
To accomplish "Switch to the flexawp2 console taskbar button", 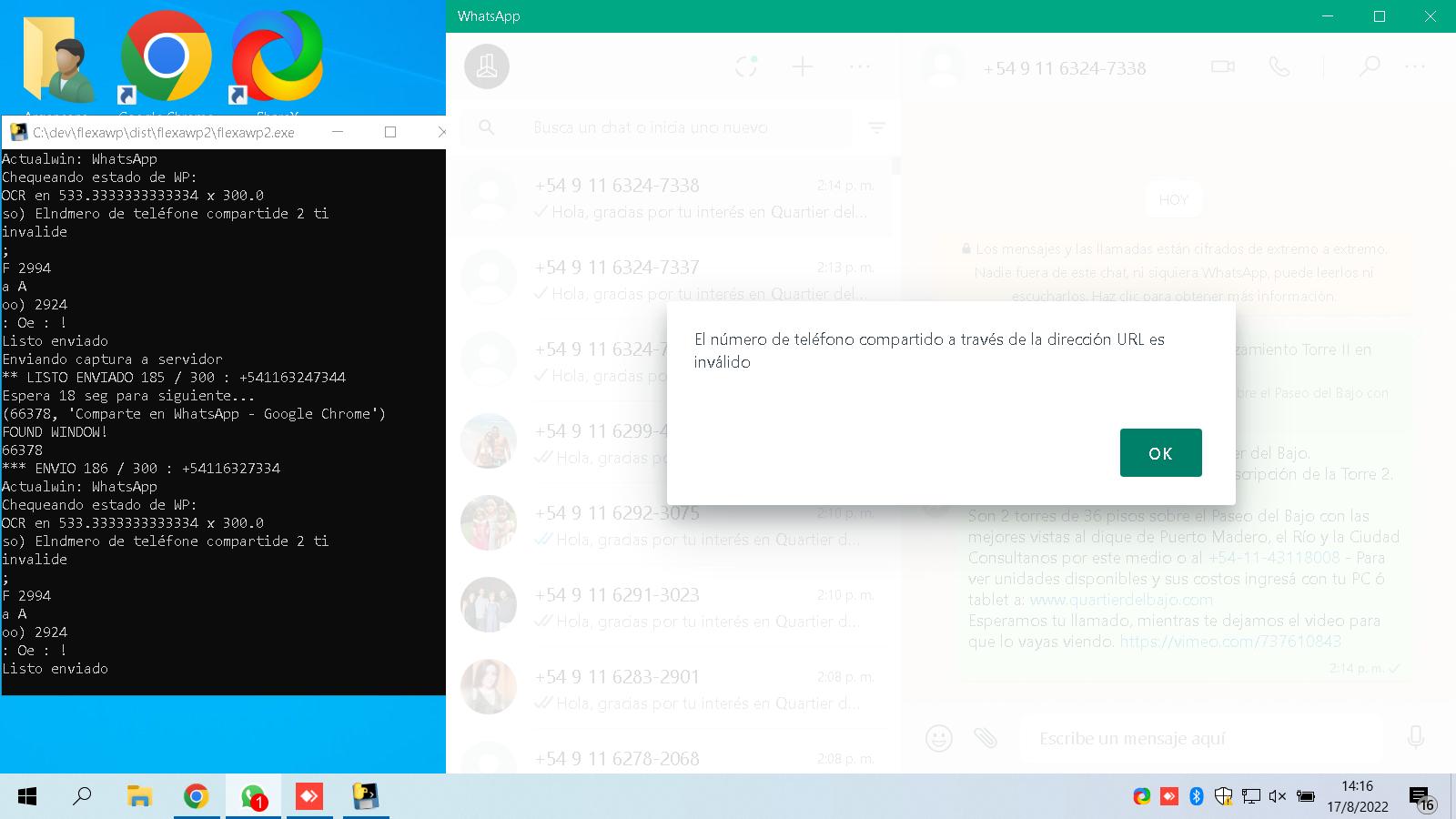I will click(x=366, y=797).
